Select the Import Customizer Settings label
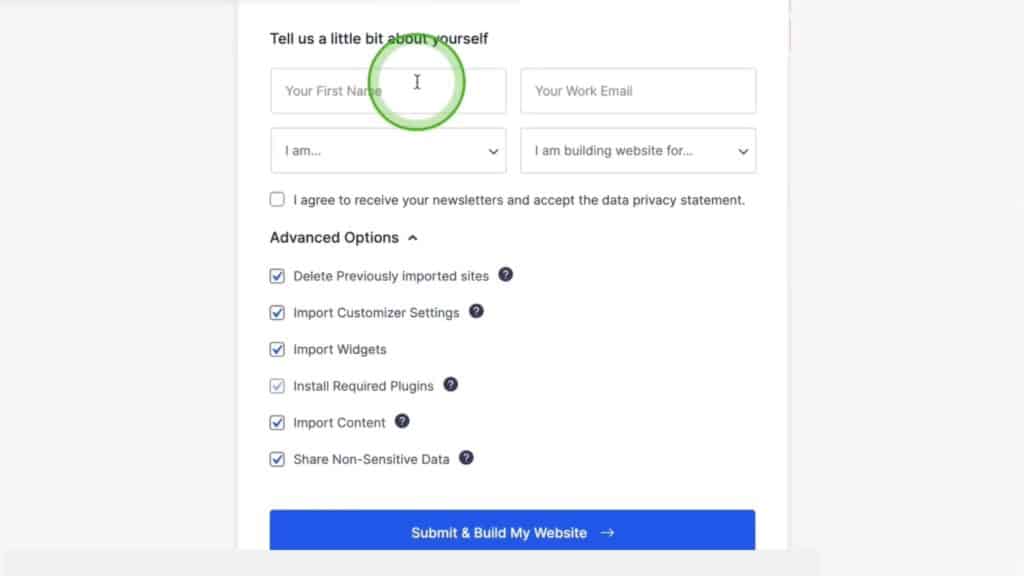 click(x=375, y=312)
